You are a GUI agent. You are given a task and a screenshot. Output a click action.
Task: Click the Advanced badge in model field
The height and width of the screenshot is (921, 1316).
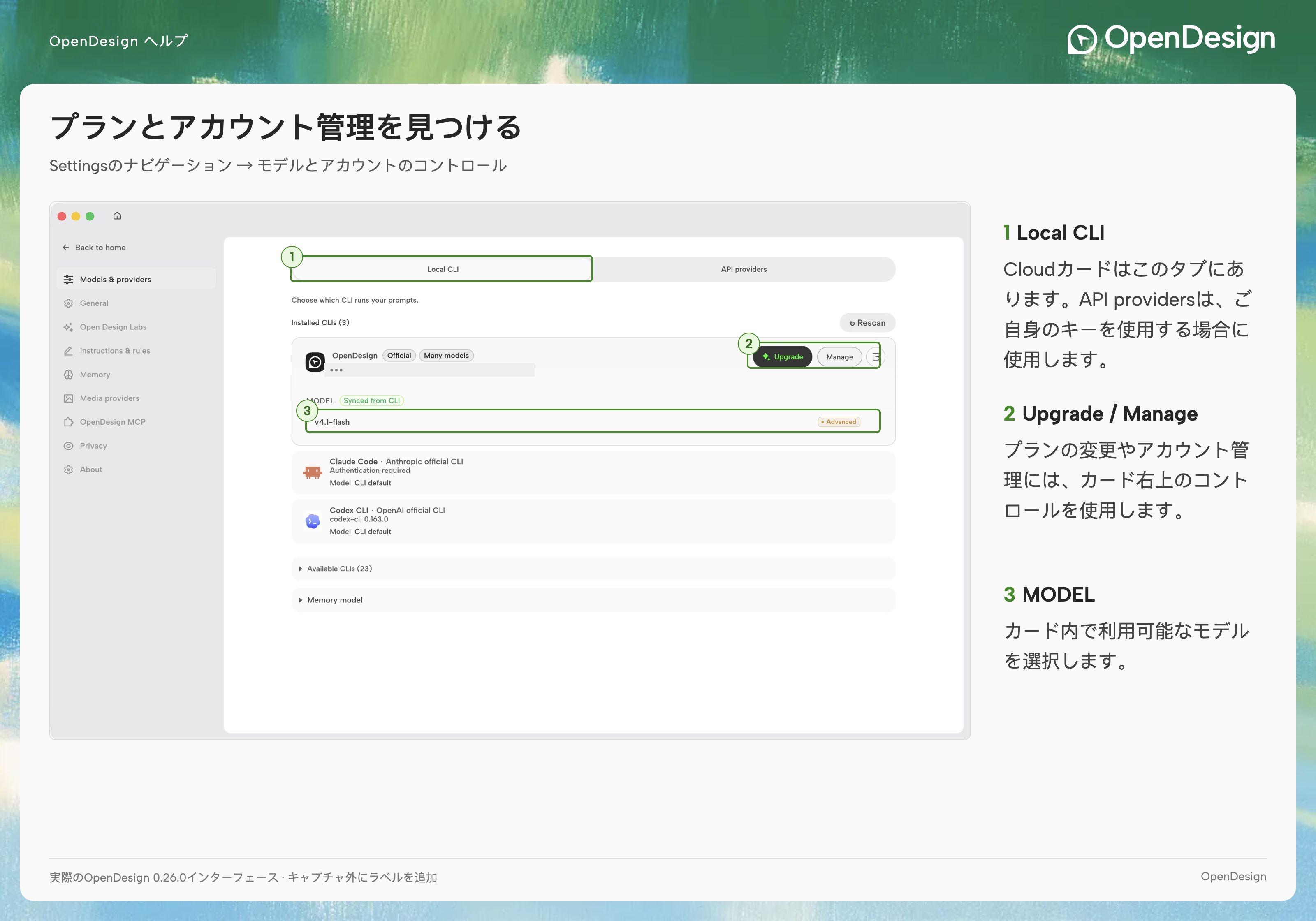pos(839,422)
